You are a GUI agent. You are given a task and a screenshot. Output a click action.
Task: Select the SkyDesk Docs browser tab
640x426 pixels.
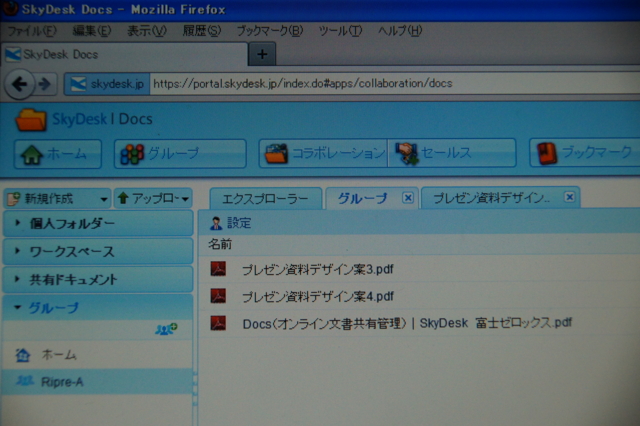click(124, 54)
